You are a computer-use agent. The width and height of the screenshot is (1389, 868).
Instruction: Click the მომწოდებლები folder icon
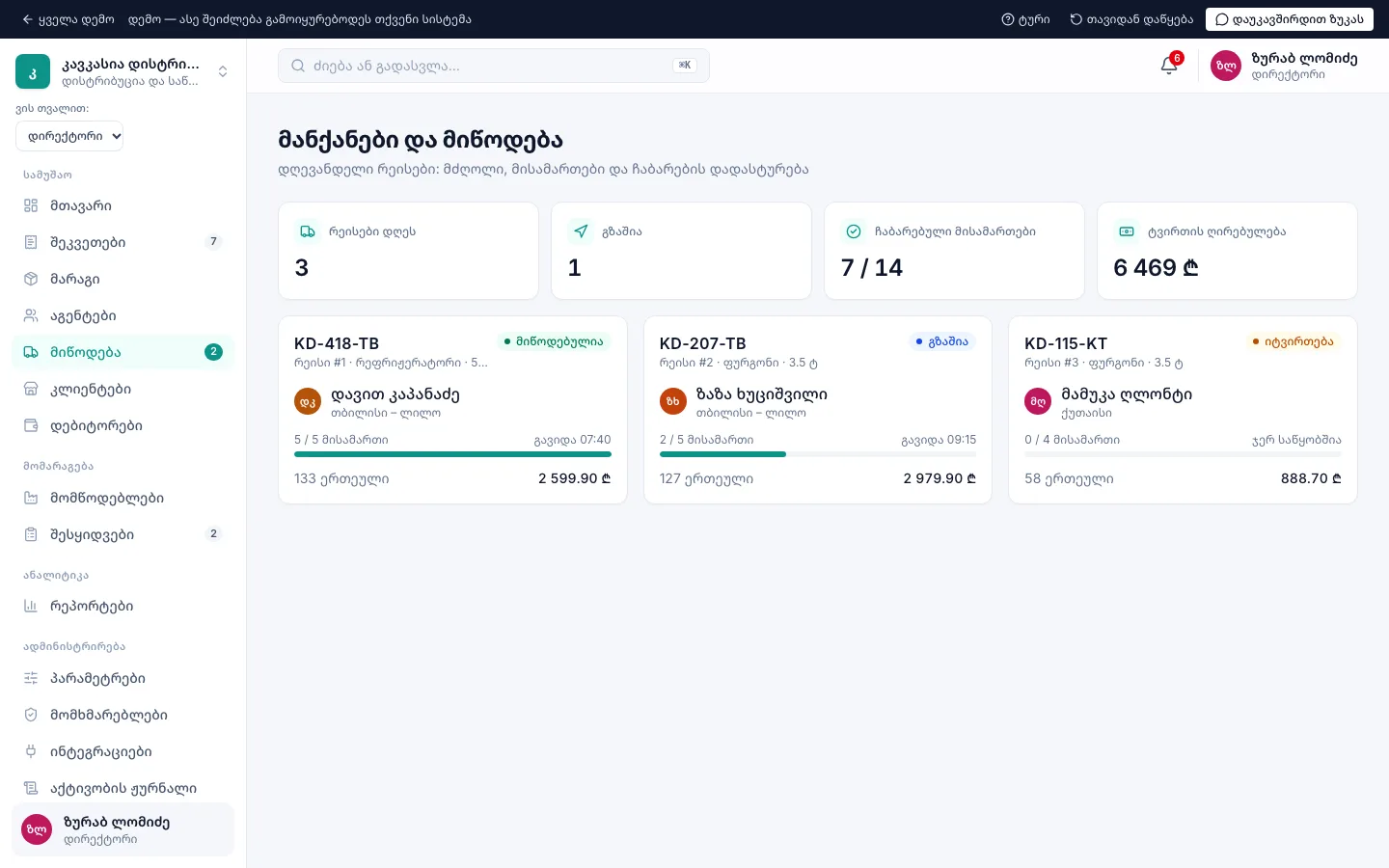coord(31,498)
